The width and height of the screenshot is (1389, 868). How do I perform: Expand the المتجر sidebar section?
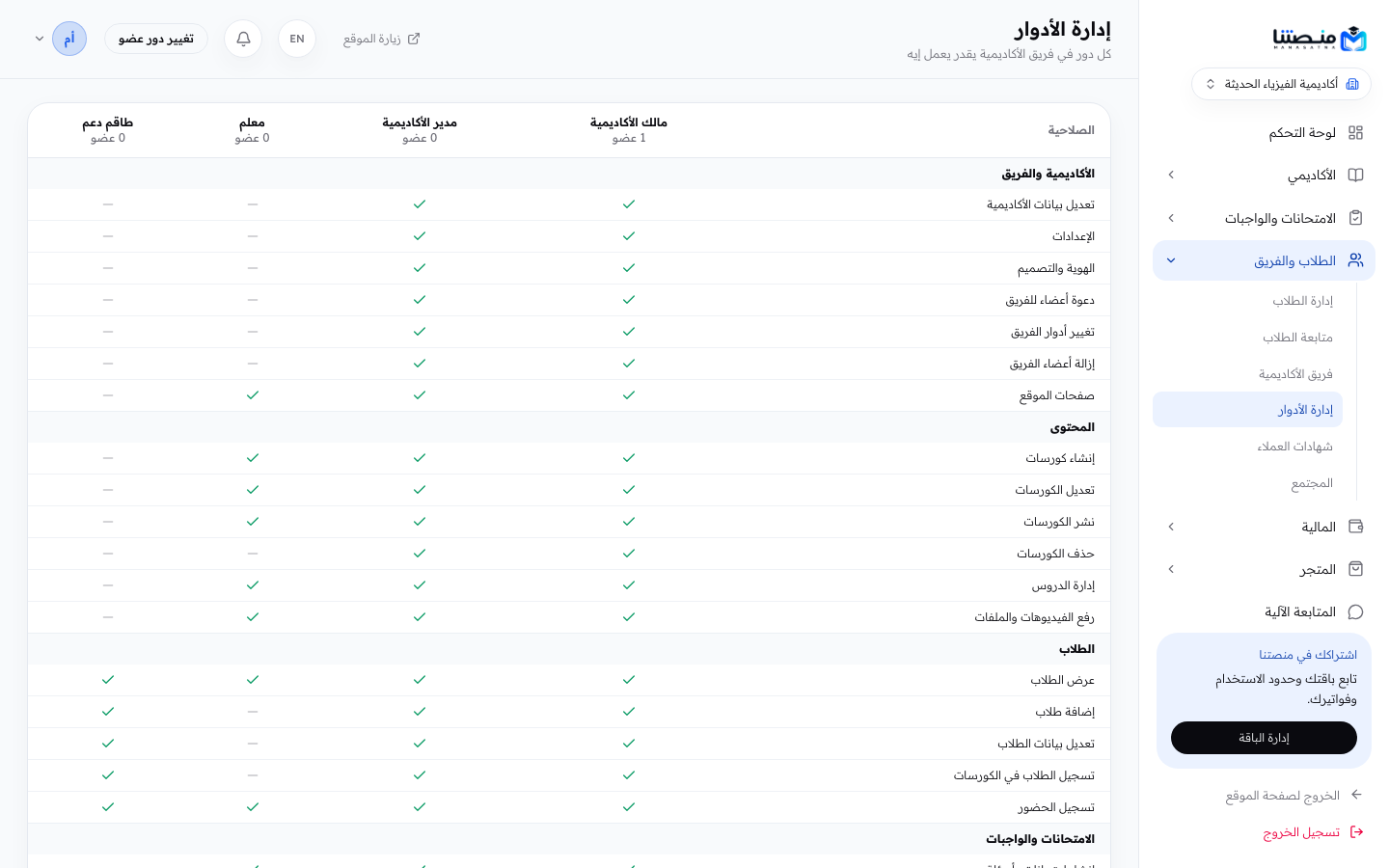point(1171,569)
